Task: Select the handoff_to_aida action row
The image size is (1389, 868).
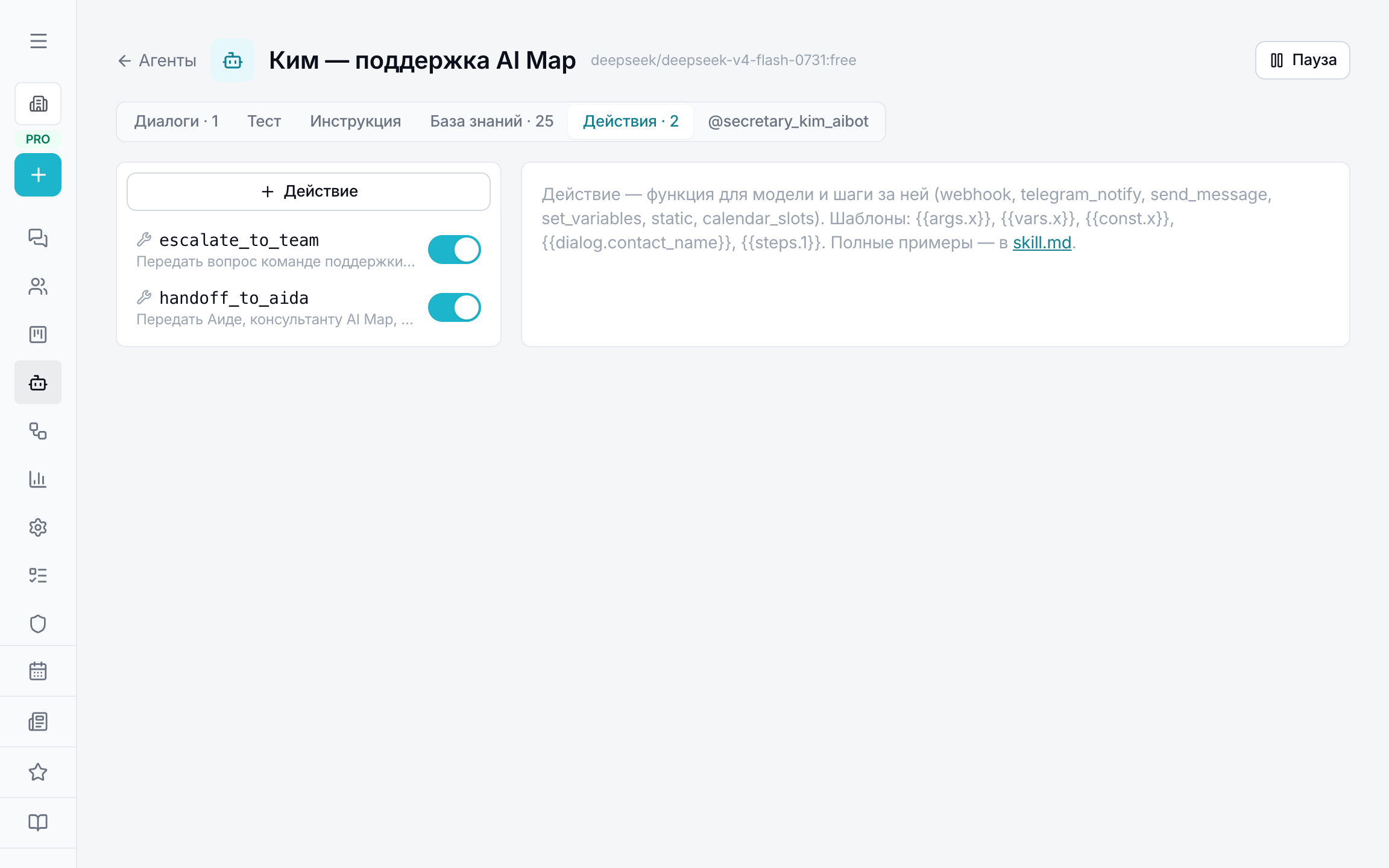Action: click(x=309, y=307)
